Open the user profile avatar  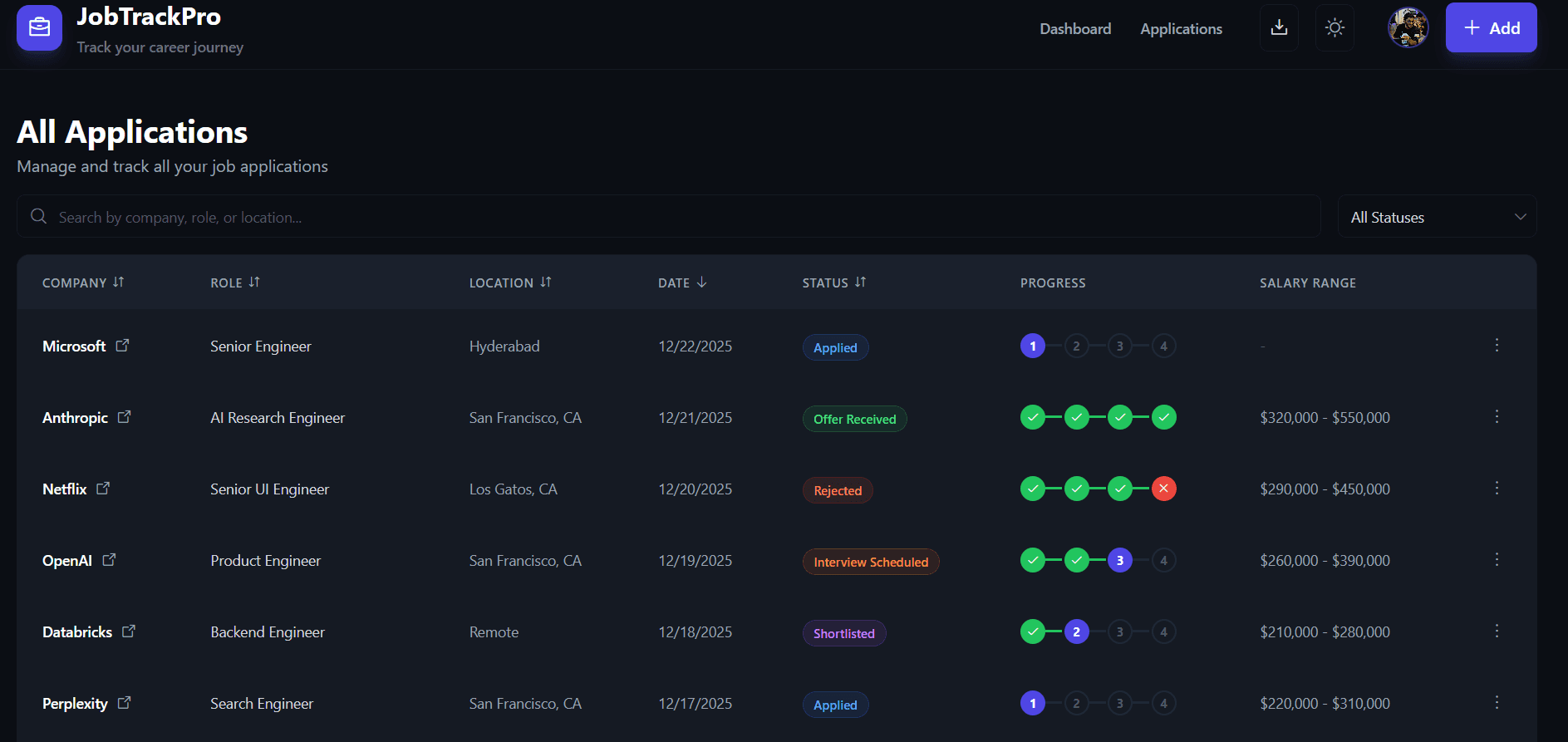pos(1408,27)
